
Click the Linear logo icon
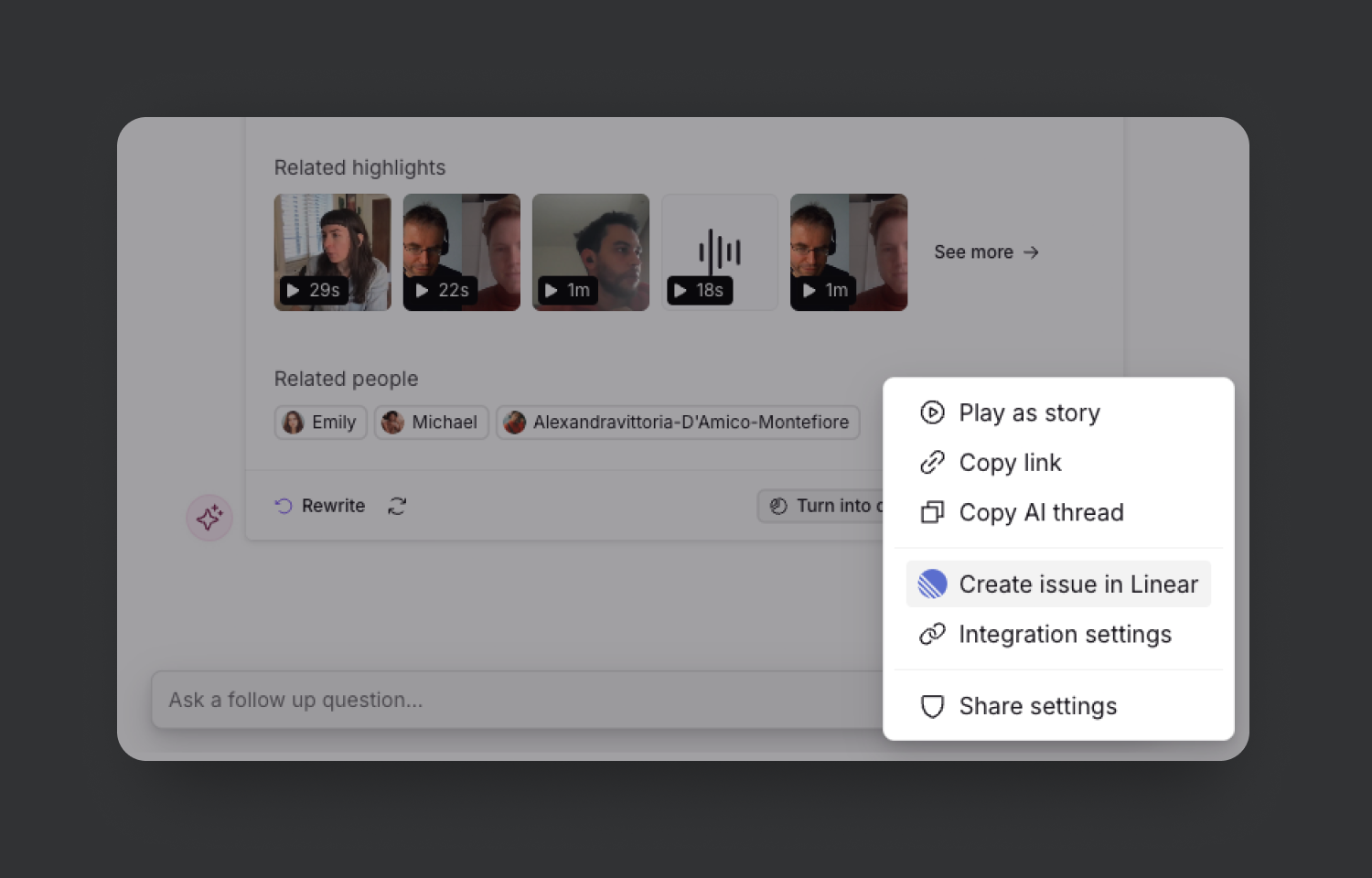click(932, 584)
